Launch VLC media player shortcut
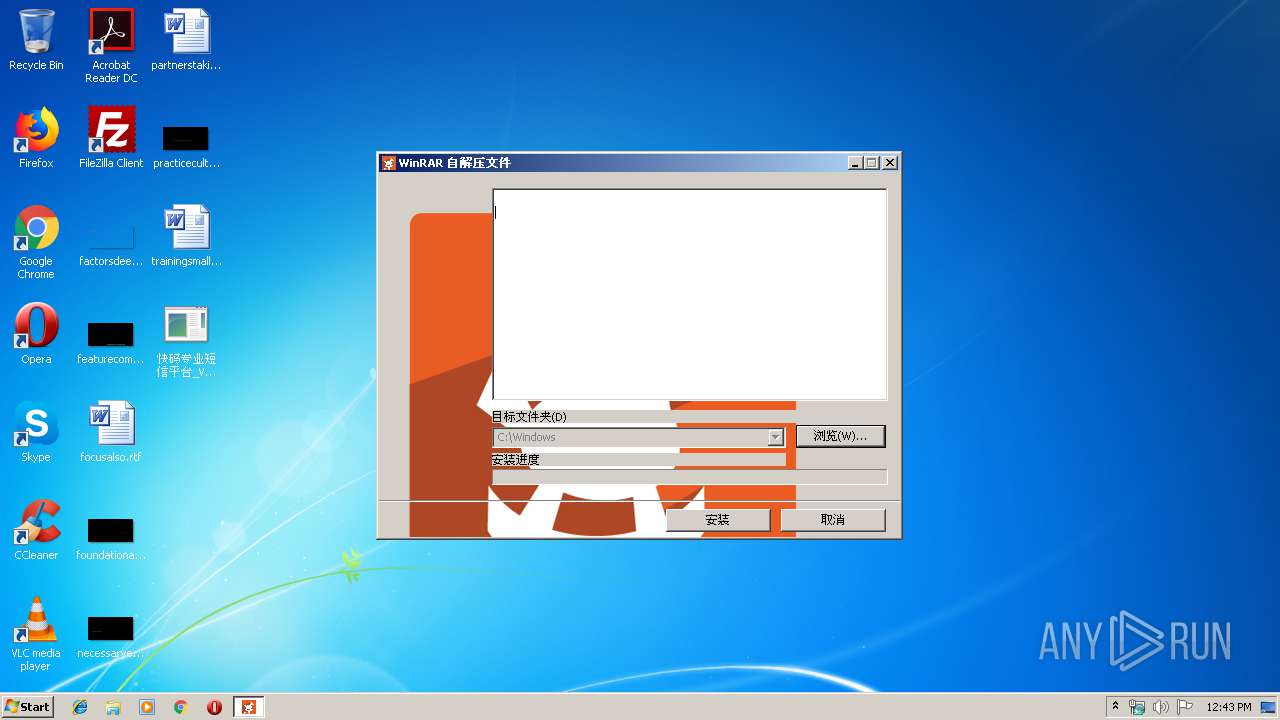The height and width of the screenshot is (720, 1280). tap(36, 634)
